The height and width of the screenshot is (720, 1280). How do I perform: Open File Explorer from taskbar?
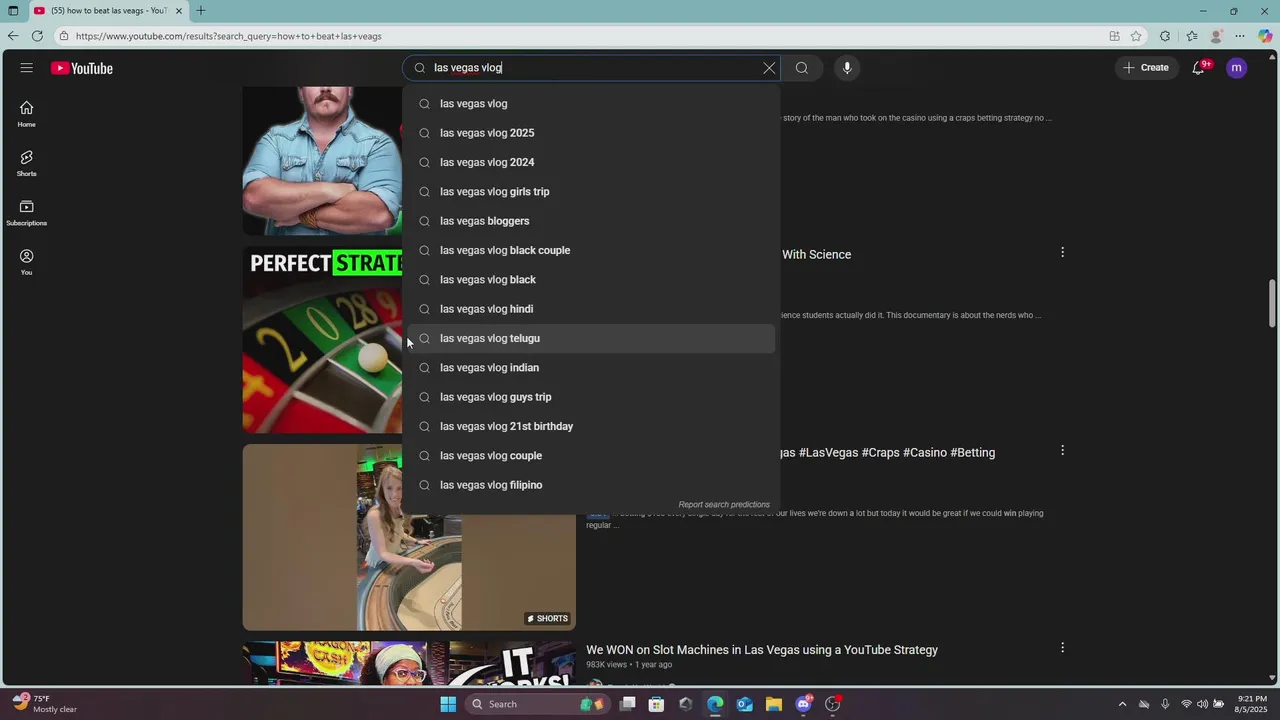(x=774, y=704)
